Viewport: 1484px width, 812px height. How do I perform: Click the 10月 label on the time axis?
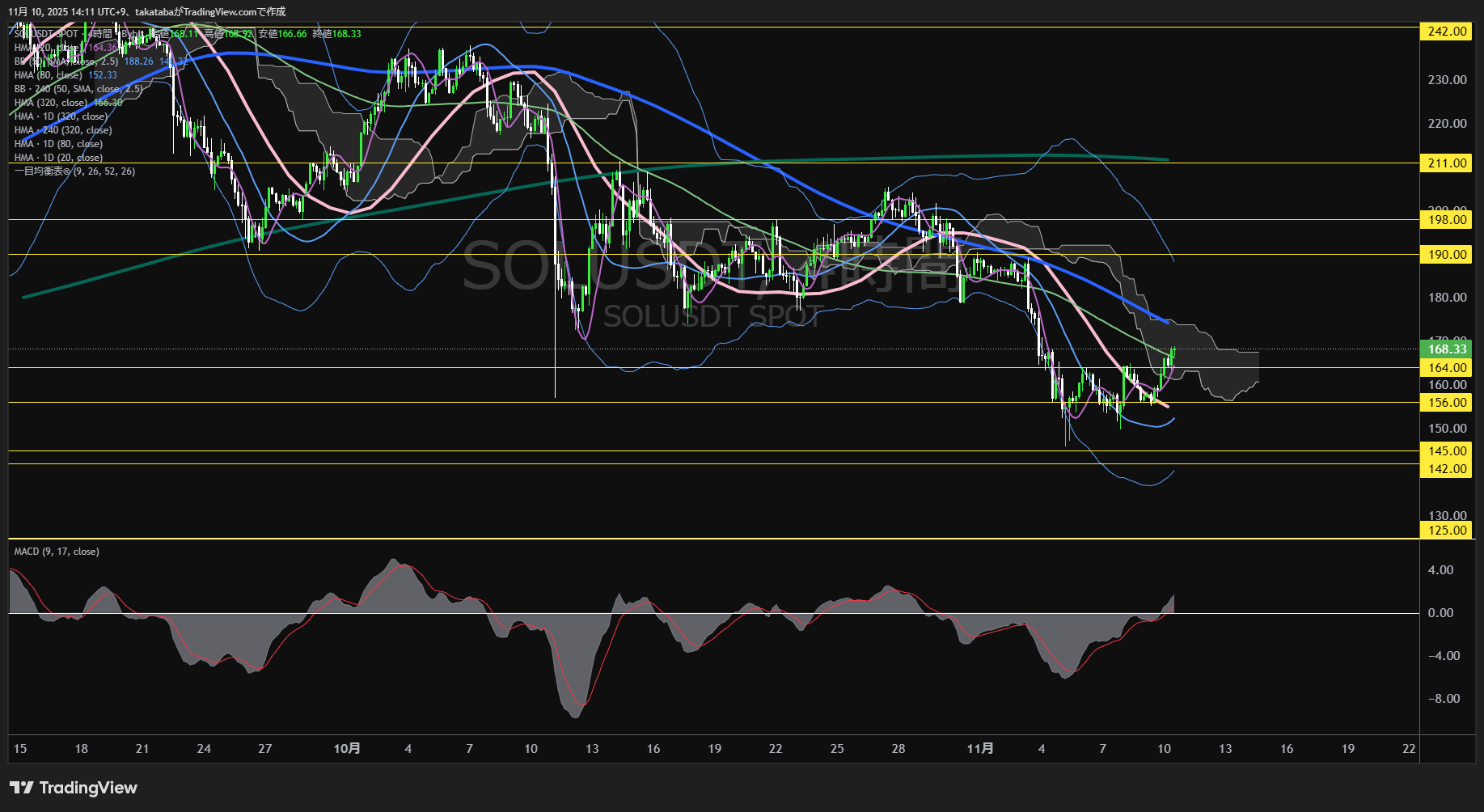tap(347, 749)
